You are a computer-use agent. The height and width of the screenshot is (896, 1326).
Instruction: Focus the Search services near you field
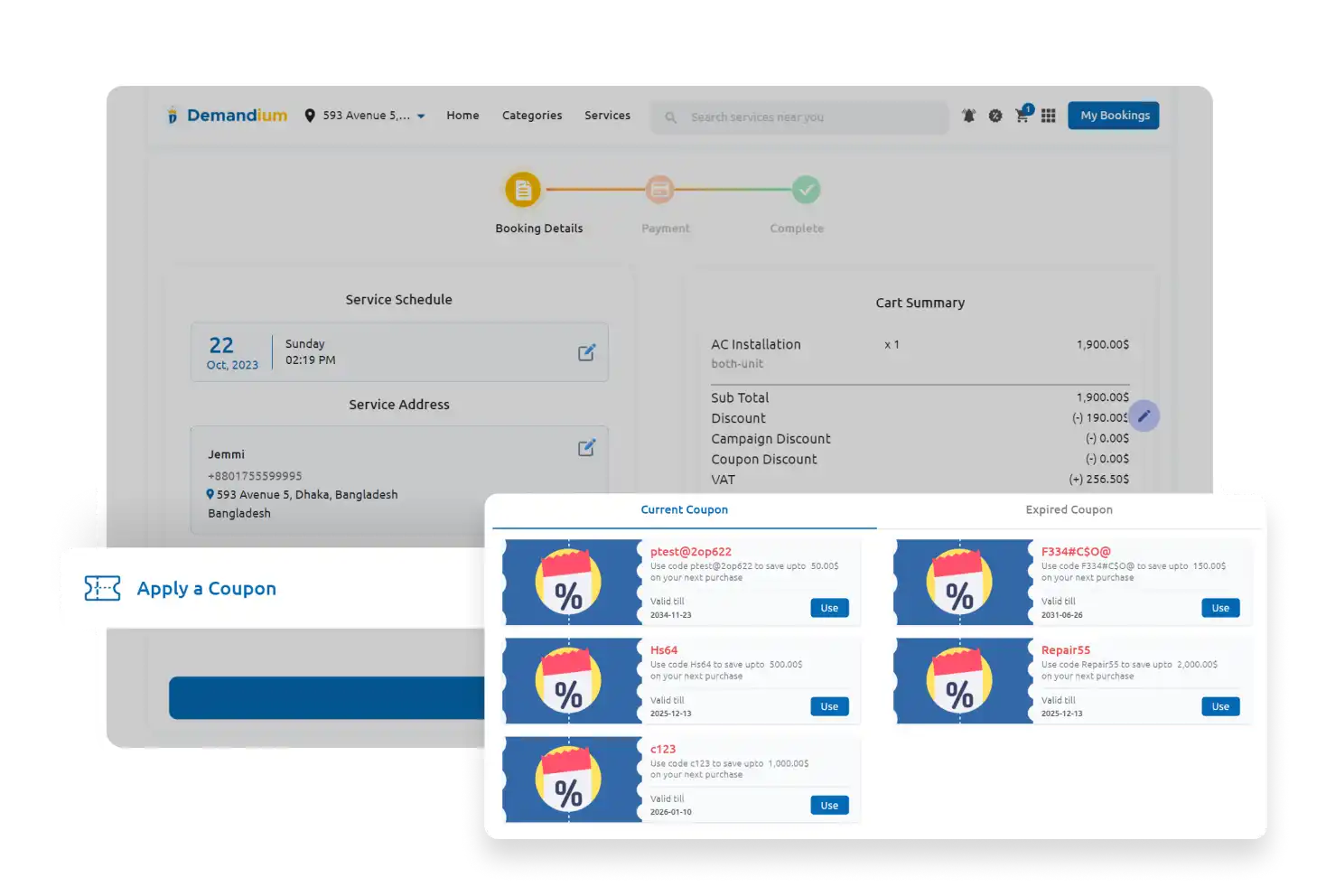[x=800, y=117]
